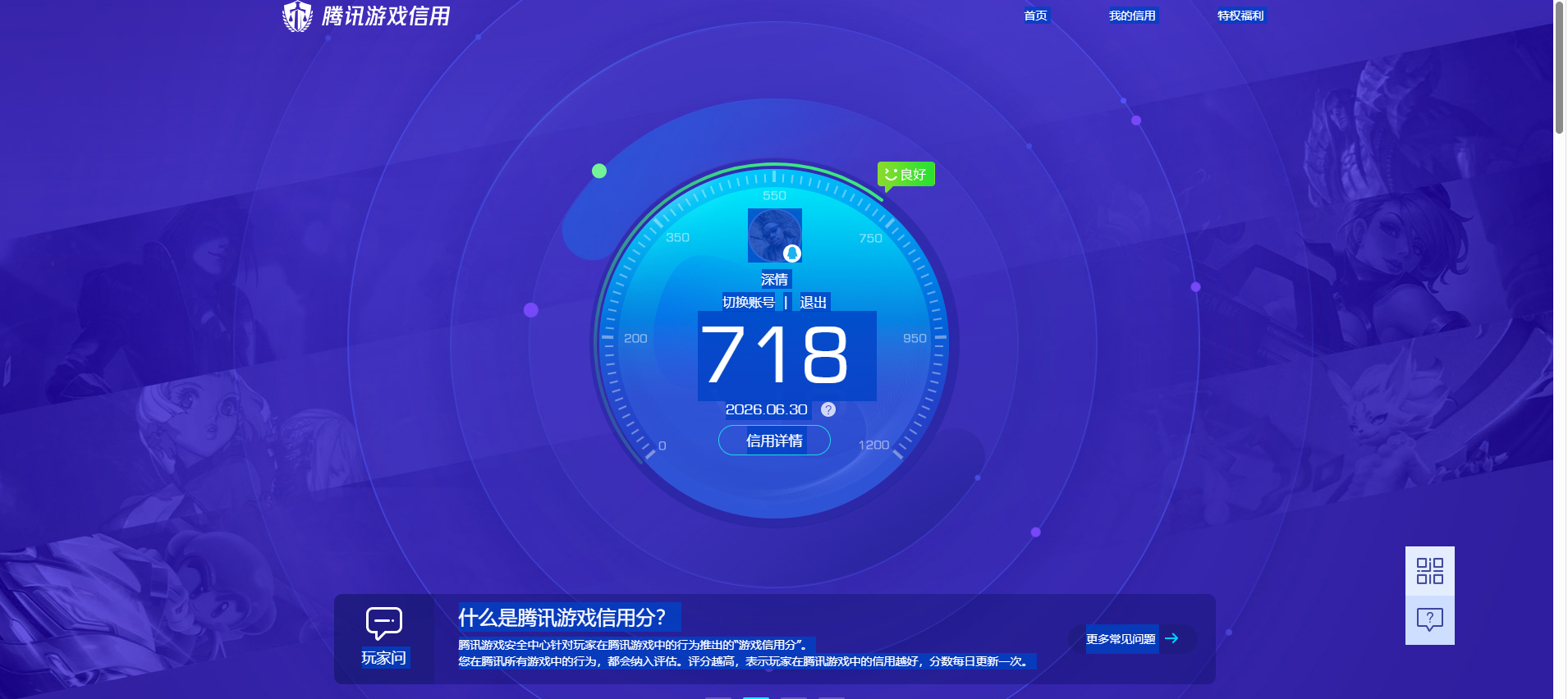Click the 718 credit score number
This screenshot has width=1568, height=699.
click(777, 354)
